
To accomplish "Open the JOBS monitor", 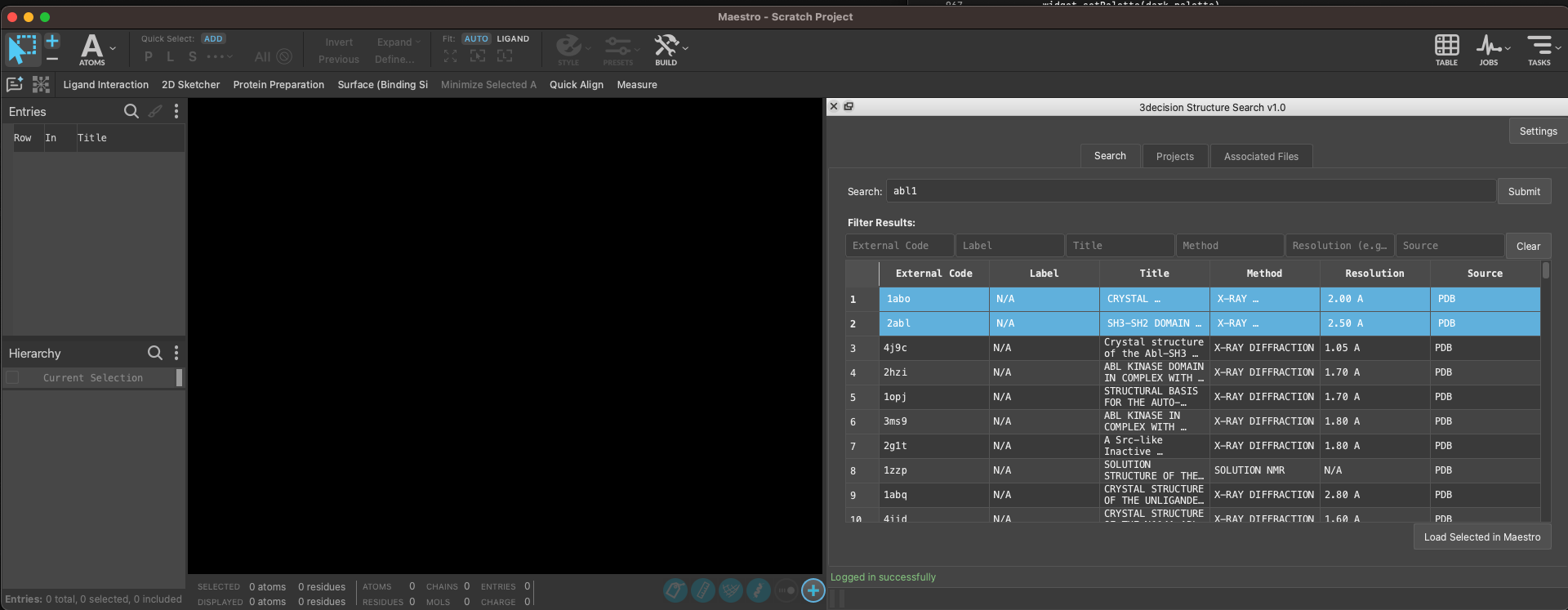I will (1489, 50).
